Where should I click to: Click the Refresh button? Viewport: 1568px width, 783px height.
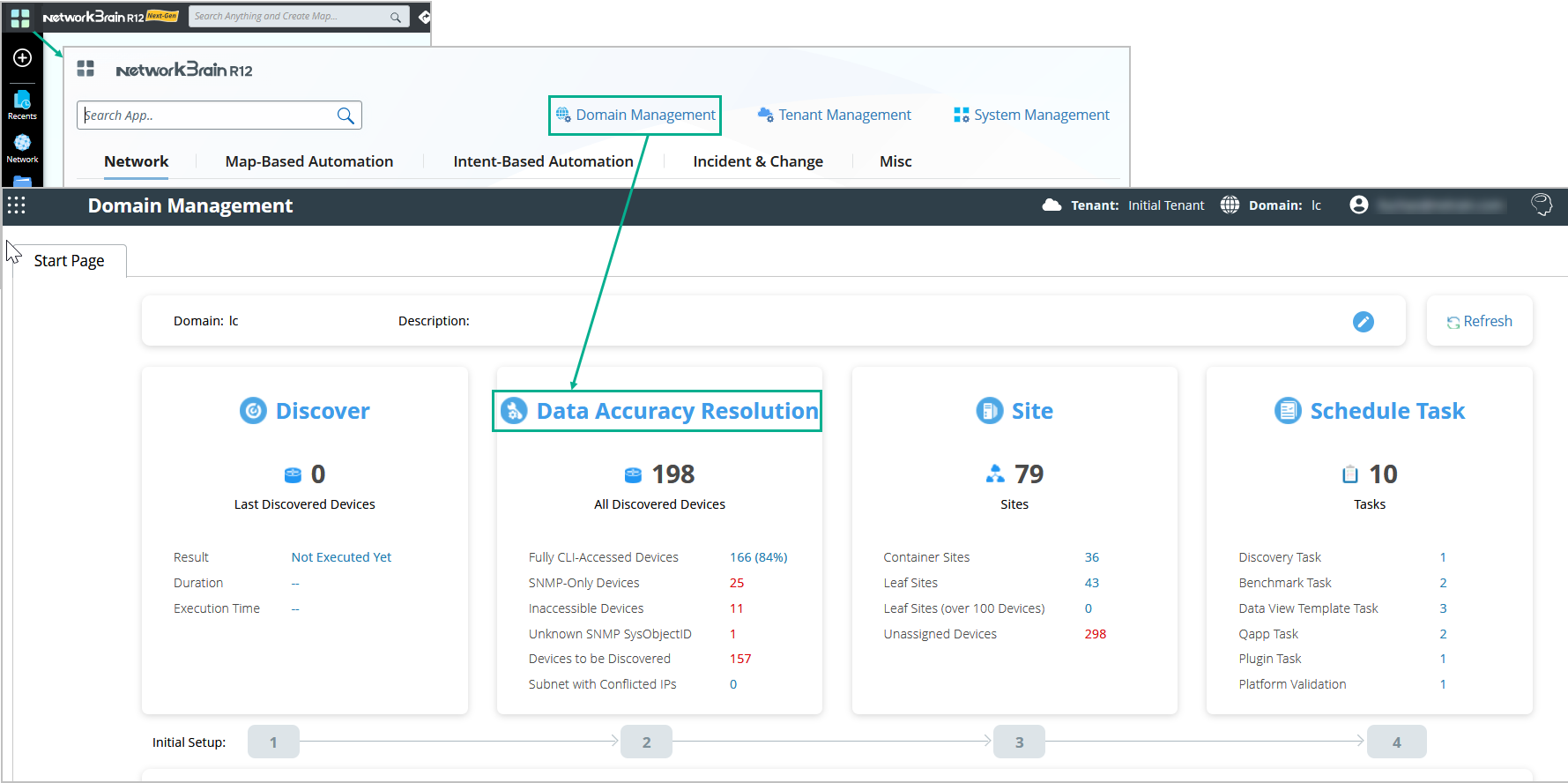(1479, 321)
